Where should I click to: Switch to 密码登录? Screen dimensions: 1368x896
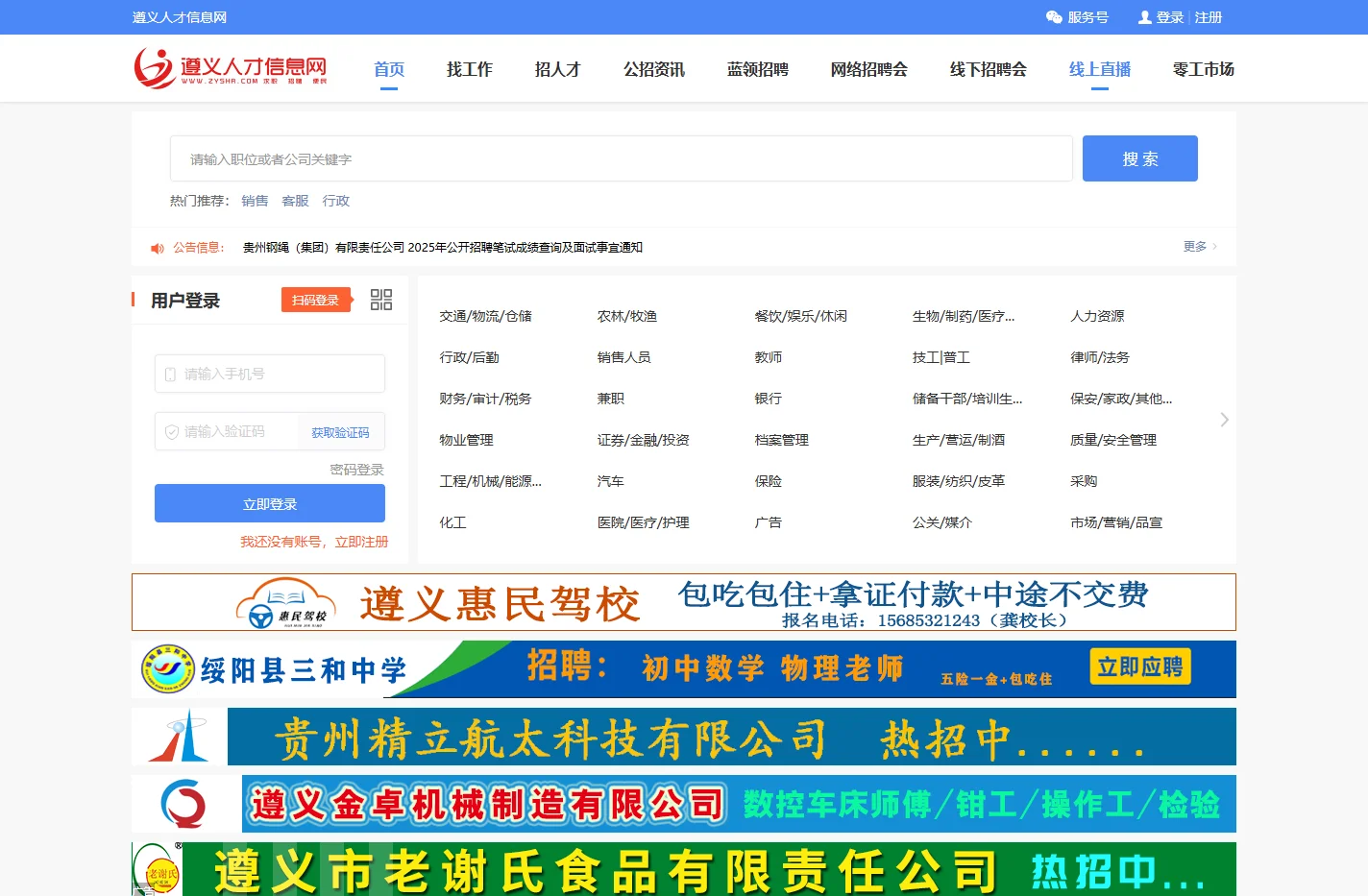[x=357, y=470]
